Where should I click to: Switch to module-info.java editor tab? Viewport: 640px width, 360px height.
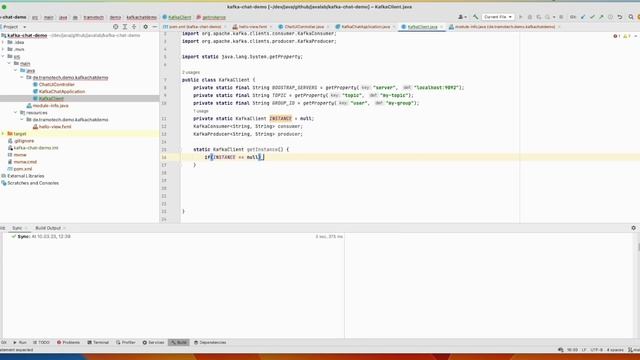pos(504,27)
